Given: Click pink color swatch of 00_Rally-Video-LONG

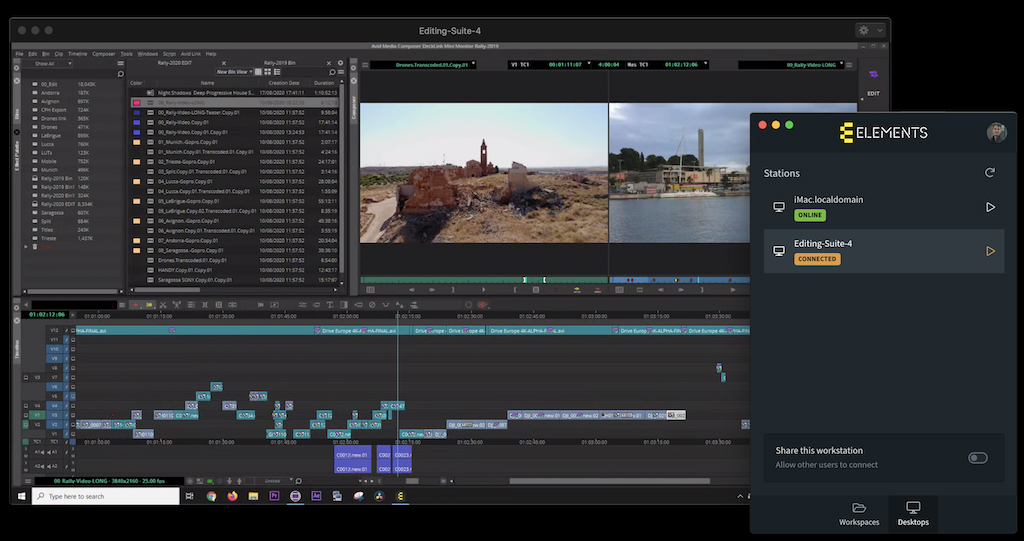Looking at the screenshot, I should click(136, 103).
